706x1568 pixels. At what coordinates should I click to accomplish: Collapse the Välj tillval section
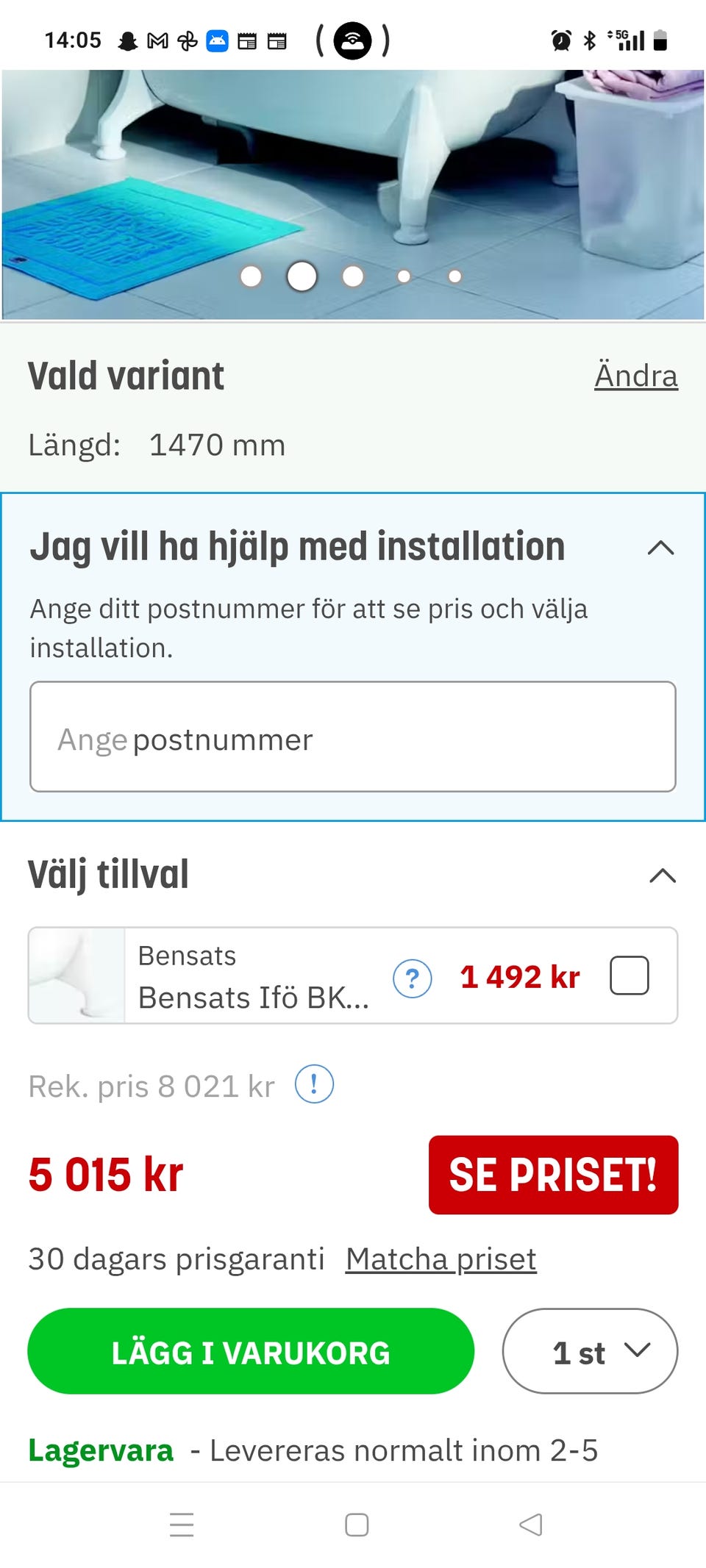coord(662,876)
